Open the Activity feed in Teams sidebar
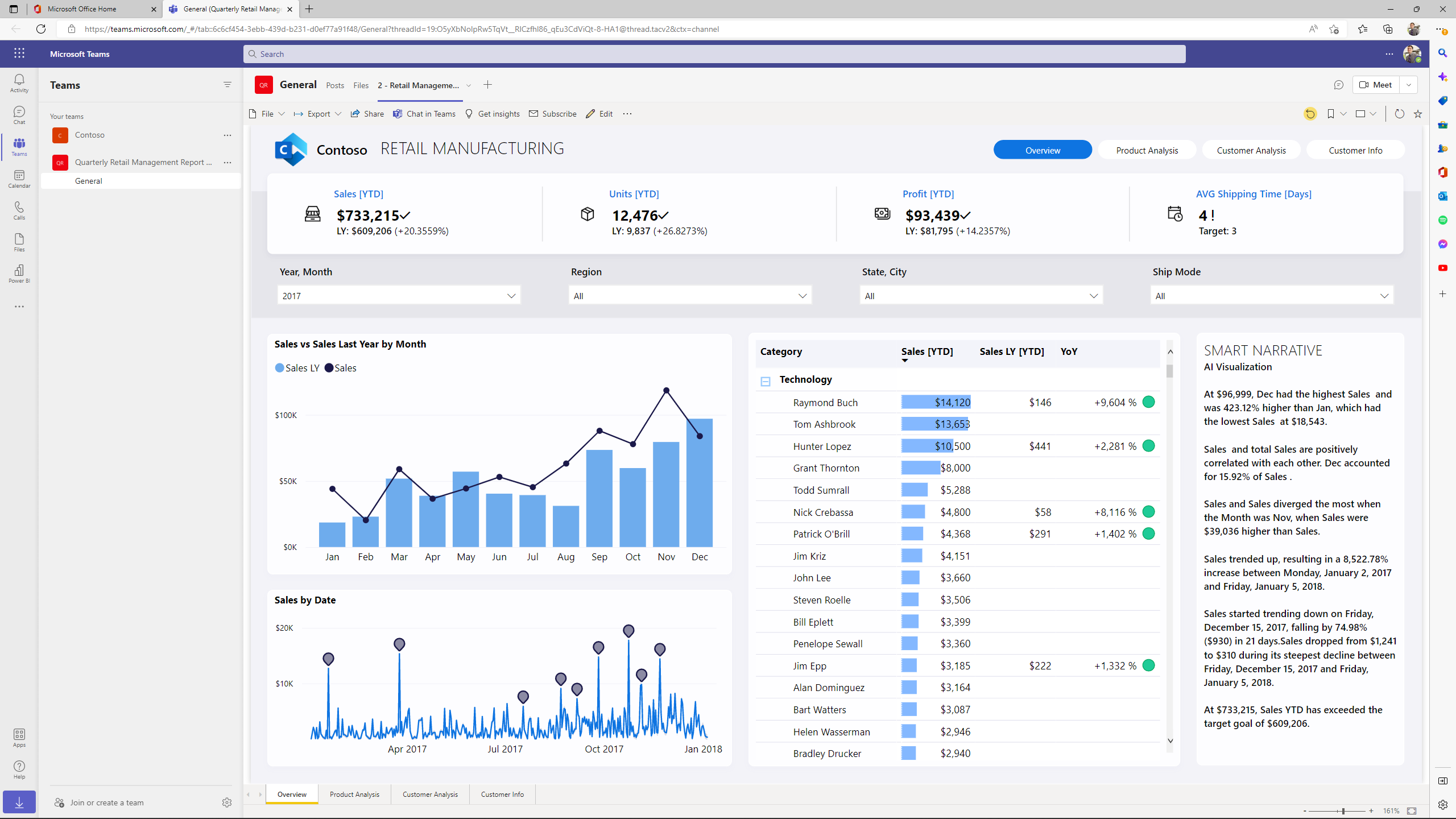This screenshot has height=819, width=1456. click(19, 83)
